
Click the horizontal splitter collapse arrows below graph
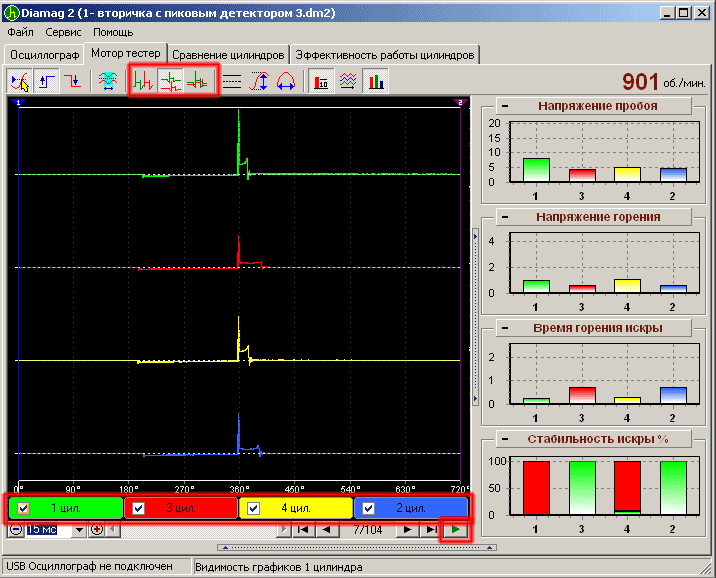pos(357,547)
